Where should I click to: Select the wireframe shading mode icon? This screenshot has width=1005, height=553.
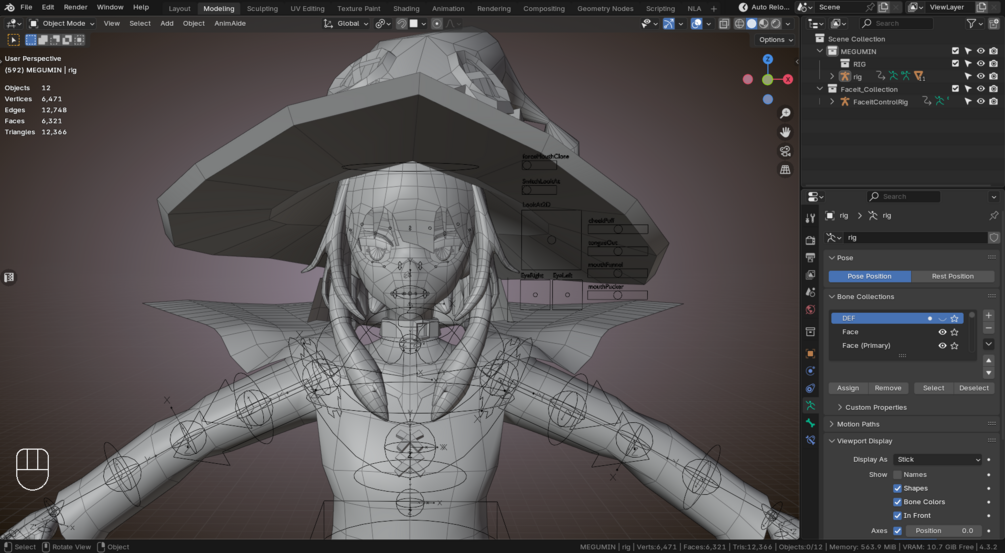(x=739, y=24)
